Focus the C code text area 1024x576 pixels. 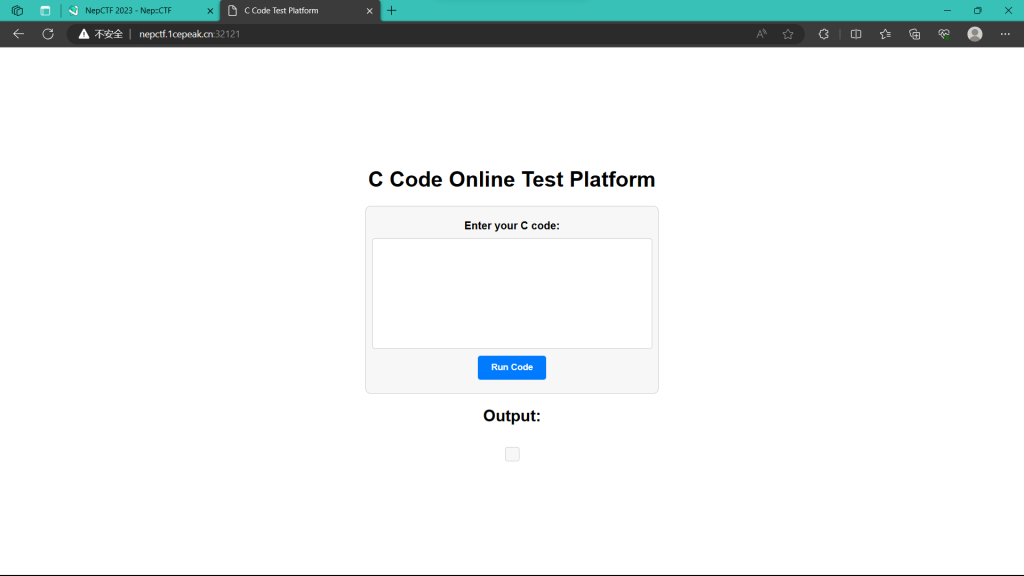pos(512,293)
